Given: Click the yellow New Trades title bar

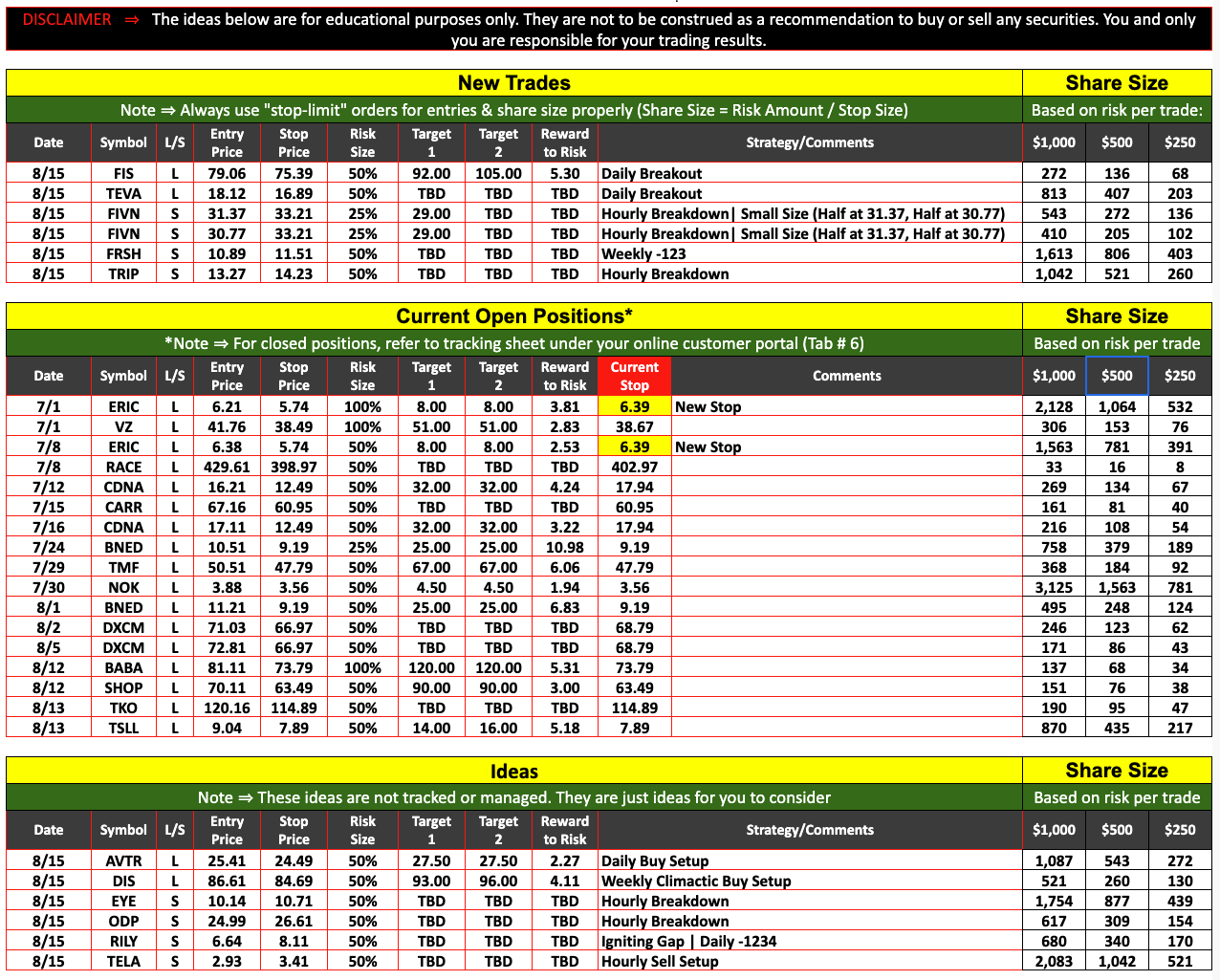Looking at the screenshot, I should [x=513, y=83].
